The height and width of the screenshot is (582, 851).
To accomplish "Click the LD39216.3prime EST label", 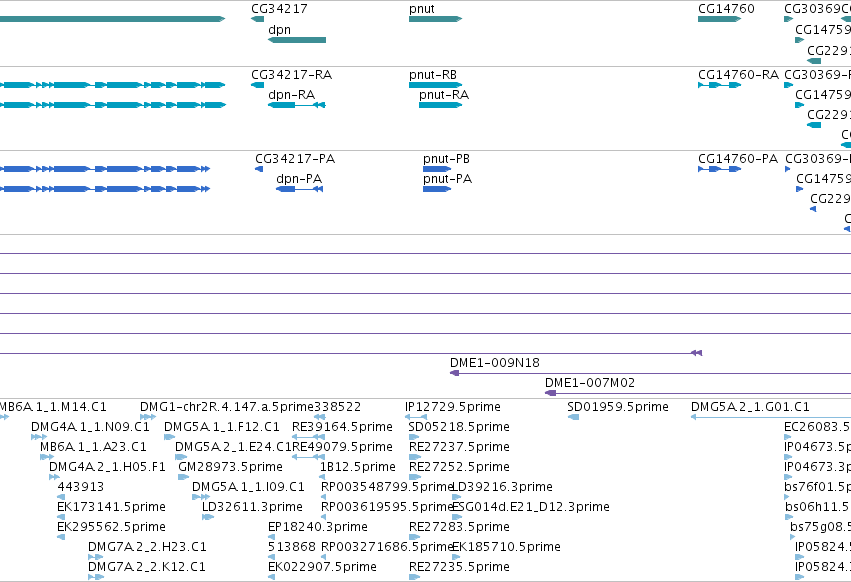I will [x=502, y=486].
